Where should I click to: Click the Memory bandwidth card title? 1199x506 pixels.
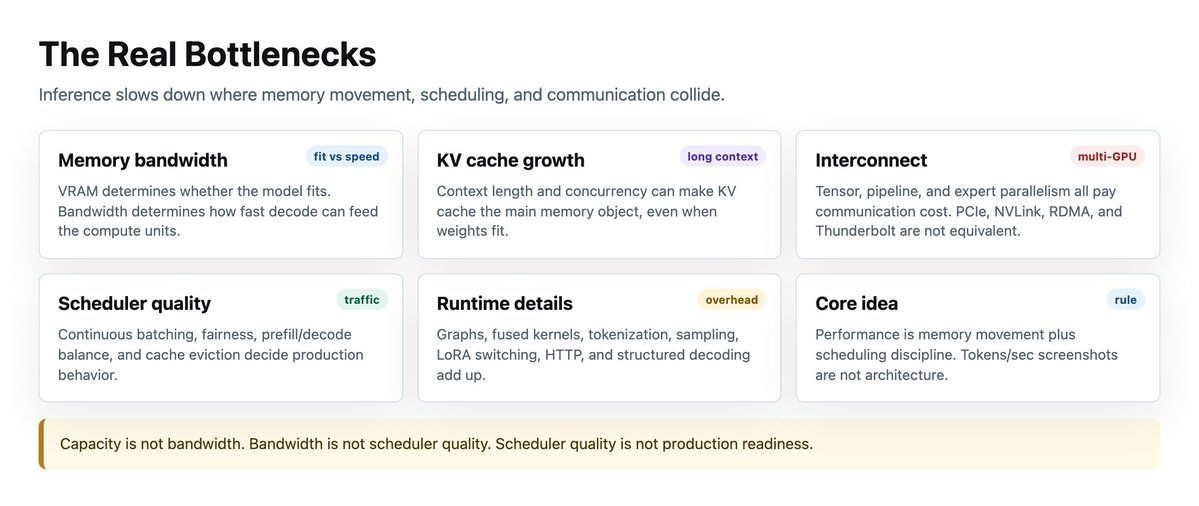click(x=143, y=161)
